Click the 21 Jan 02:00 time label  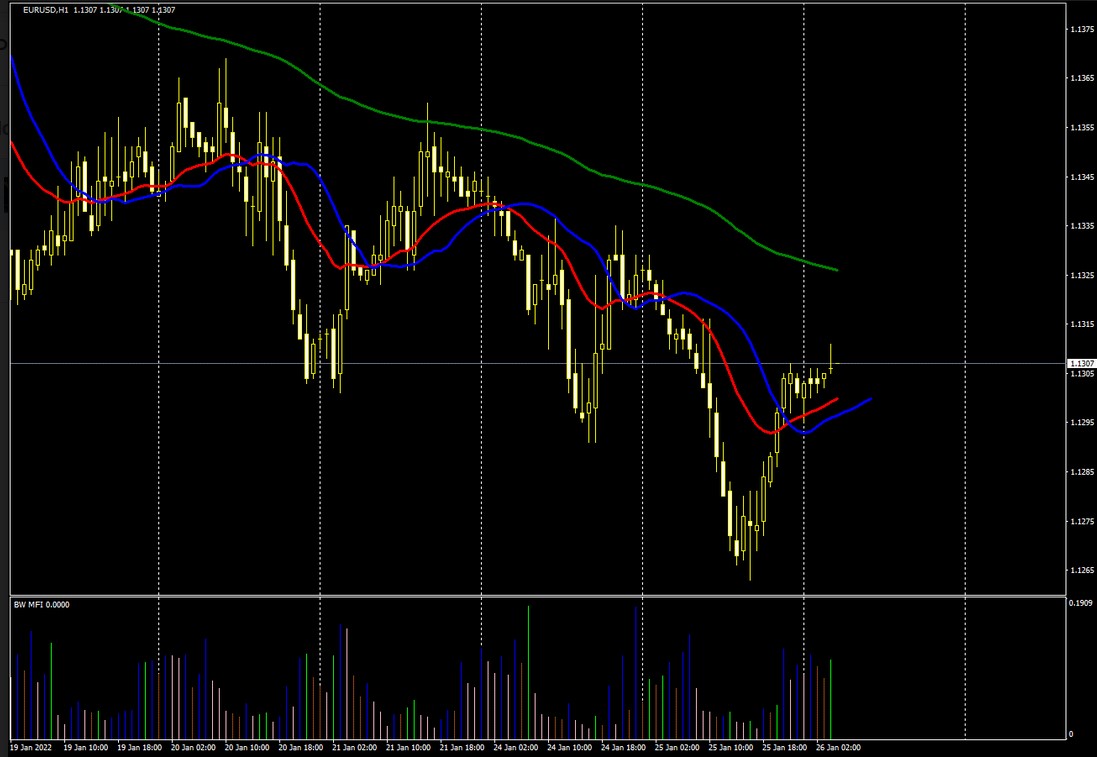[355, 747]
